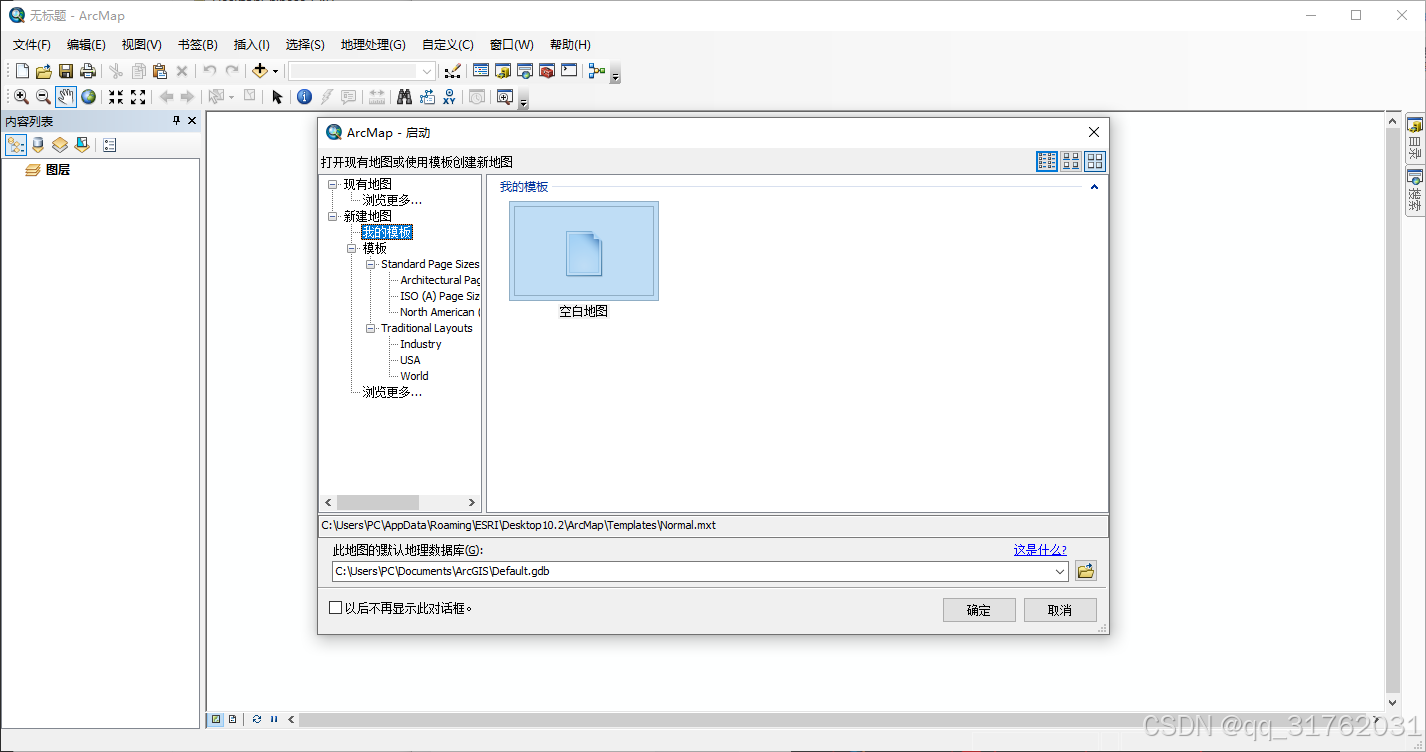Open Add Data dropdown arrow
Image resolution: width=1426 pixels, height=752 pixels.
pyautogui.click(x=275, y=71)
